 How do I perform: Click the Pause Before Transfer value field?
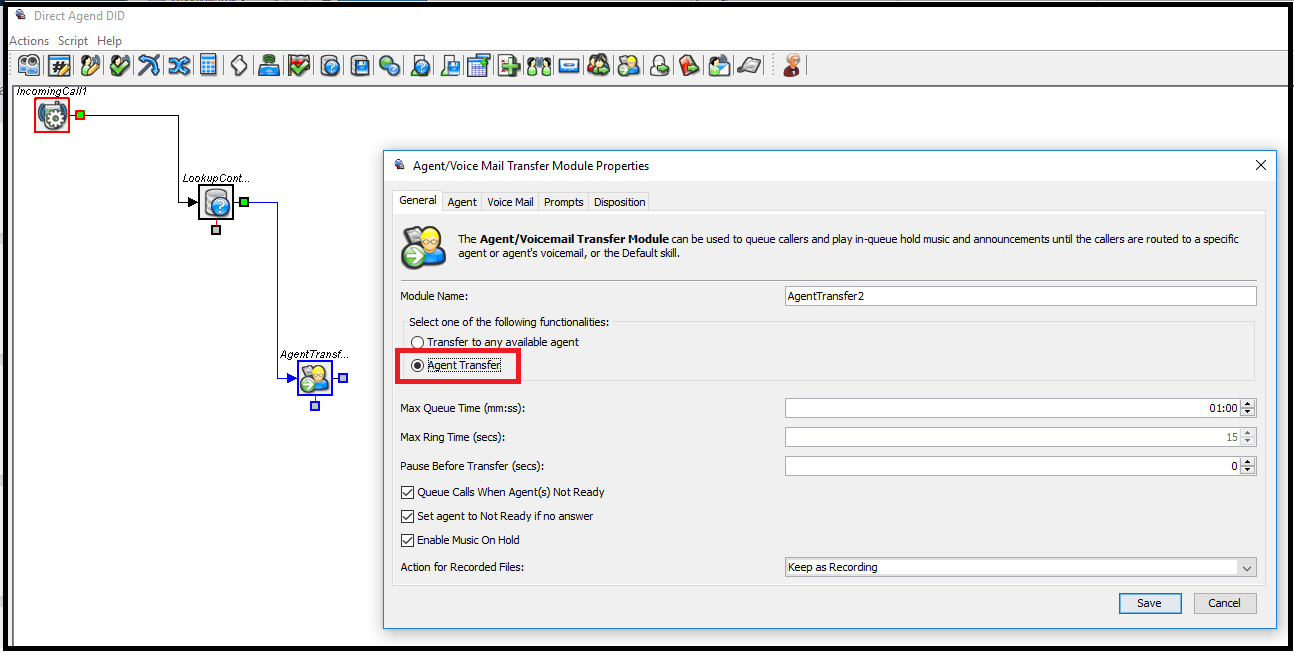pyautogui.click(x=1014, y=466)
